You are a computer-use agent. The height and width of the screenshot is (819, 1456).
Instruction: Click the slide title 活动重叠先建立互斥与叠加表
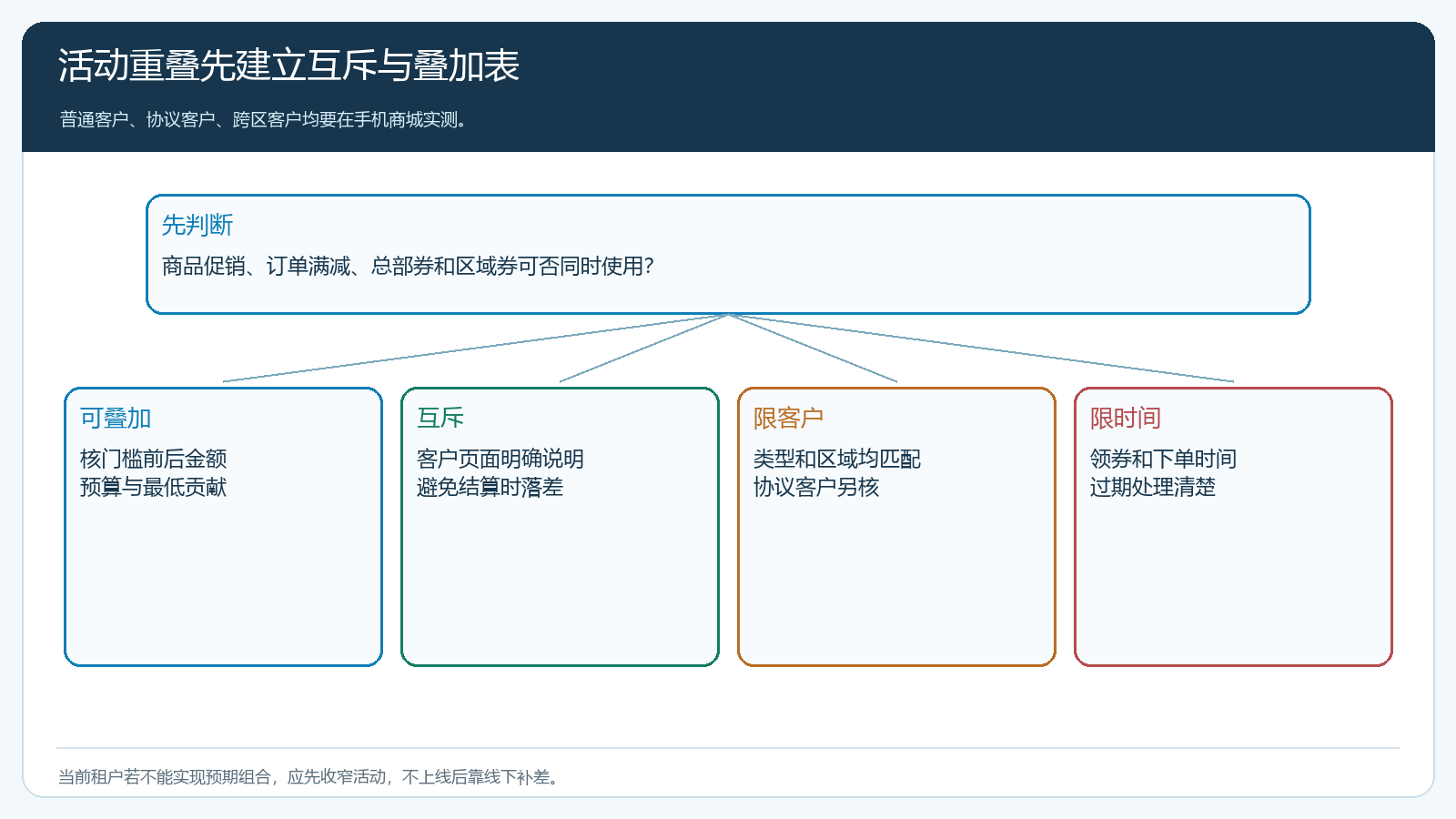[x=288, y=66]
